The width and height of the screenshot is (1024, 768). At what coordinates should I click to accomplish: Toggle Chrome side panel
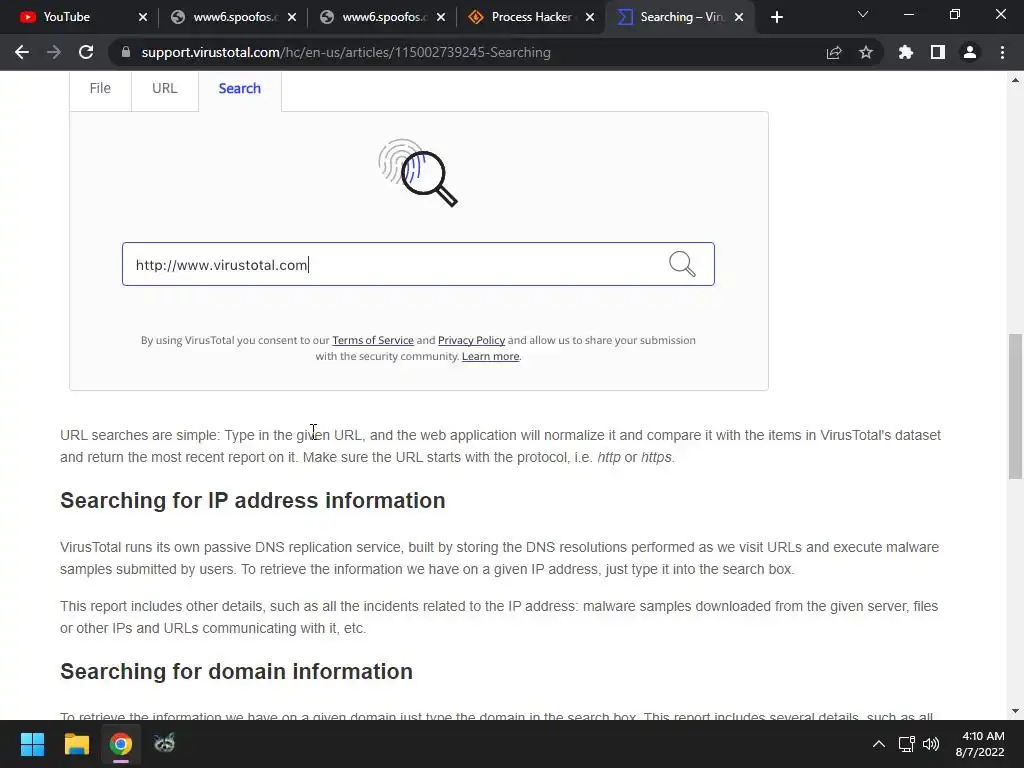pos(938,52)
